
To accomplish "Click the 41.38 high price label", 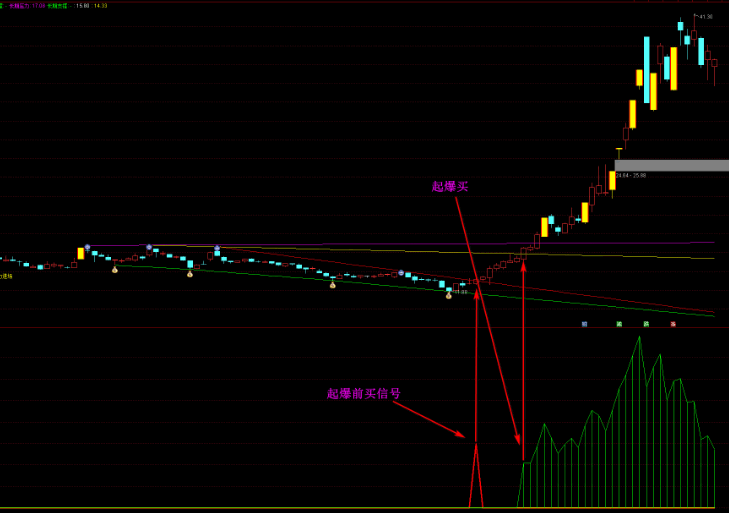I will [x=705, y=16].
